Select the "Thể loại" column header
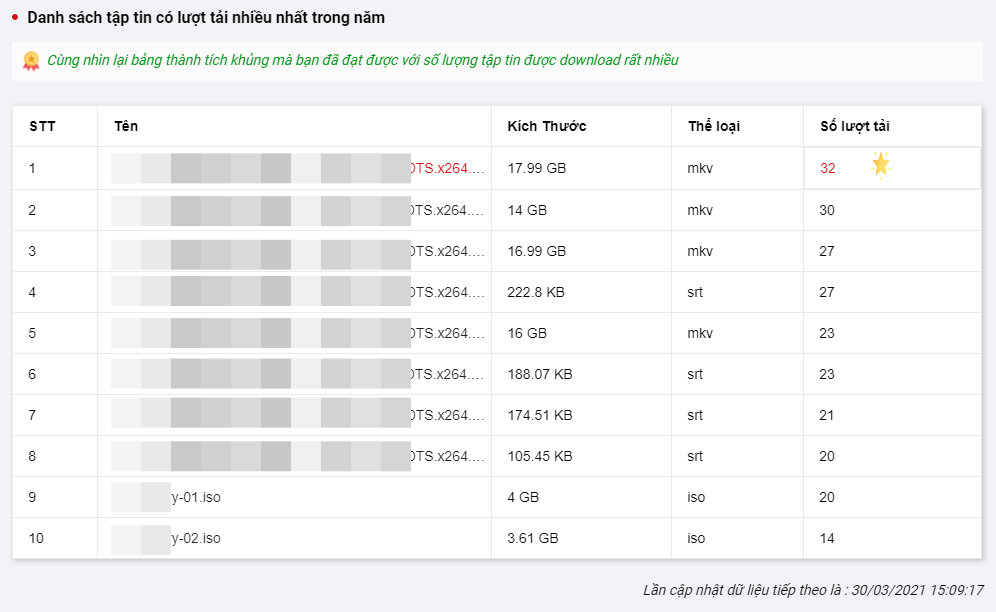The width and height of the screenshot is (996, 612). [x=714, y=126]
